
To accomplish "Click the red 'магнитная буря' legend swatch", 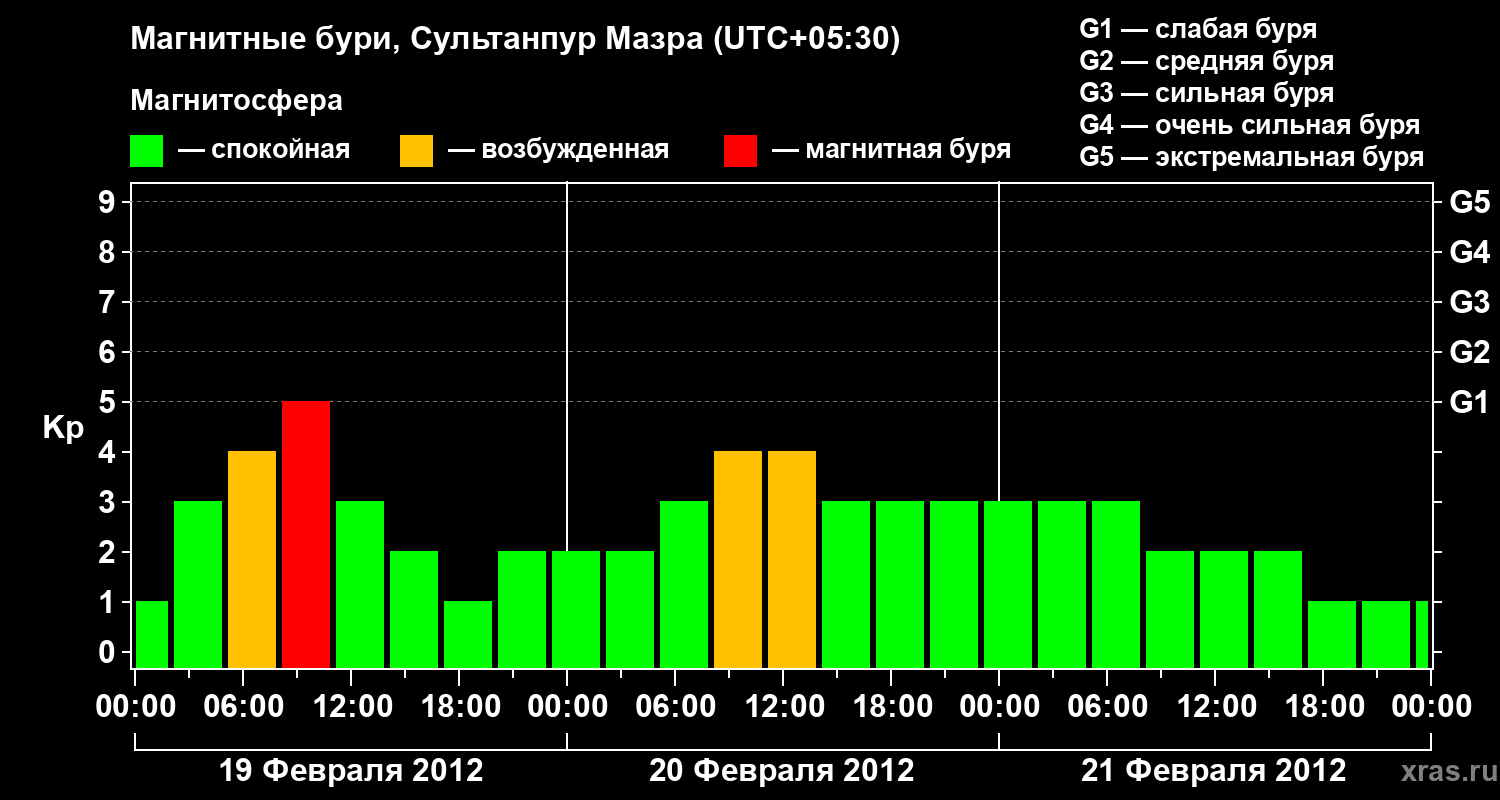I will point(740,151).
